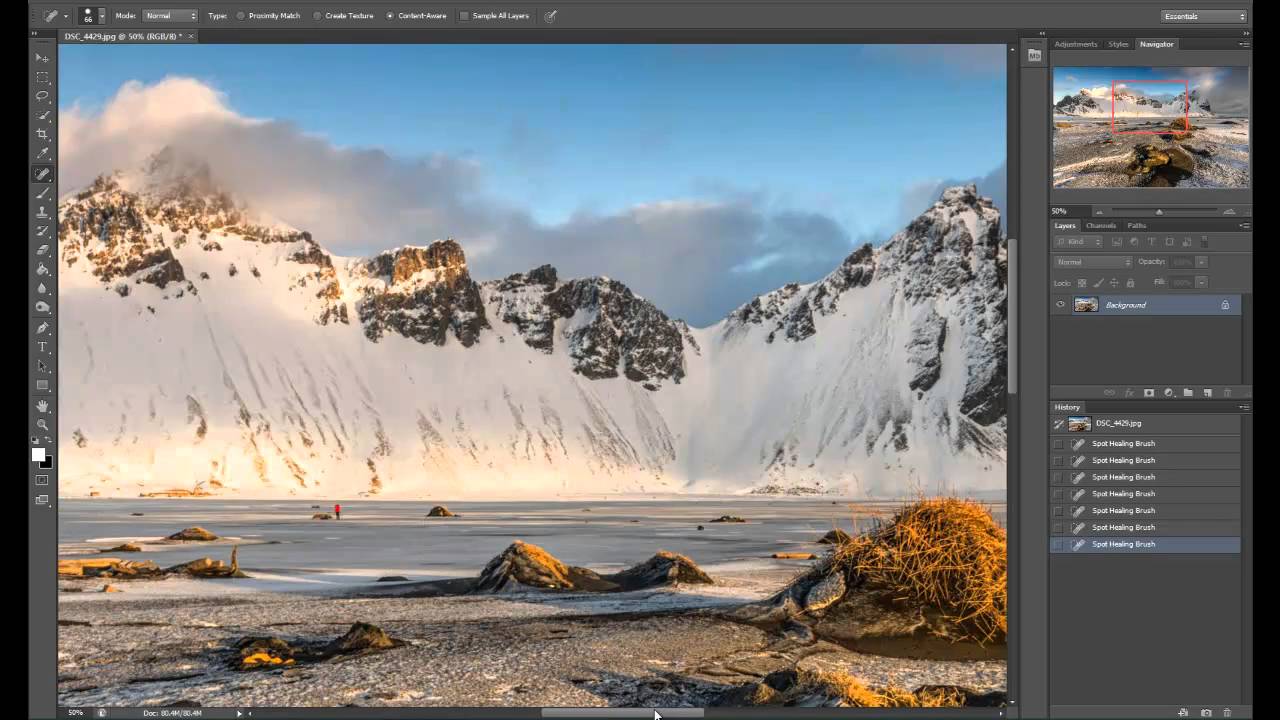Click the tablet pressure size icon
Viewport: 1280px width, 720px height.
pyautogui.click(x=550, y=16)
